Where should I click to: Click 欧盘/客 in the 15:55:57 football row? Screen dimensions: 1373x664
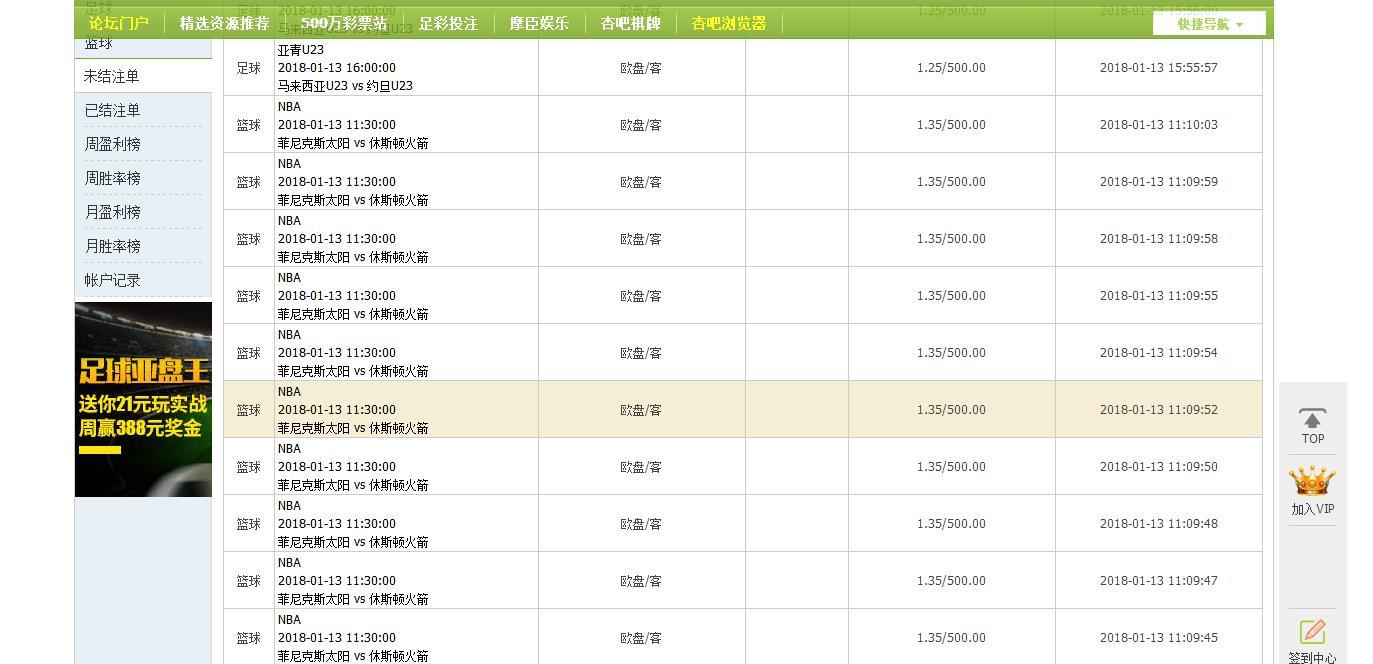click(x=641, y=68)
